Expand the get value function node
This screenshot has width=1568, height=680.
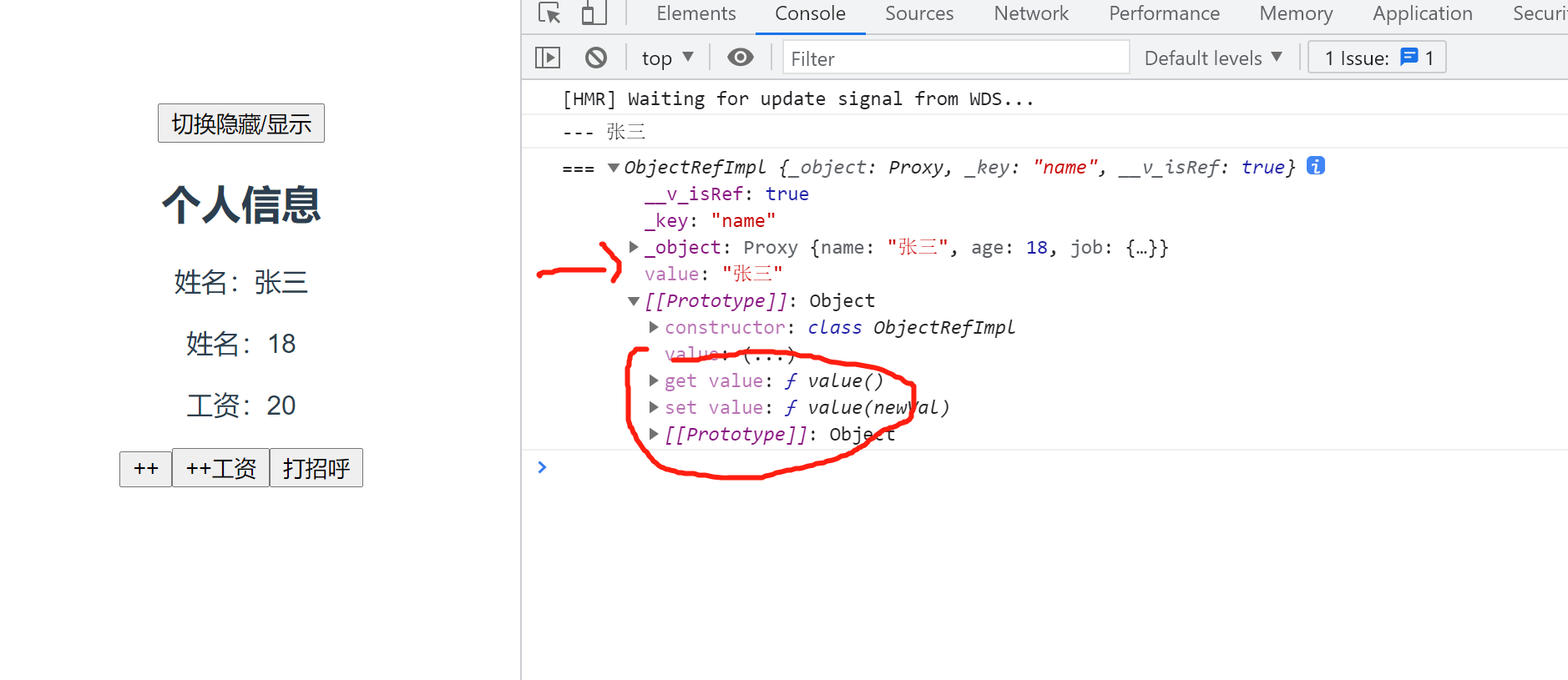click(654, 380)
